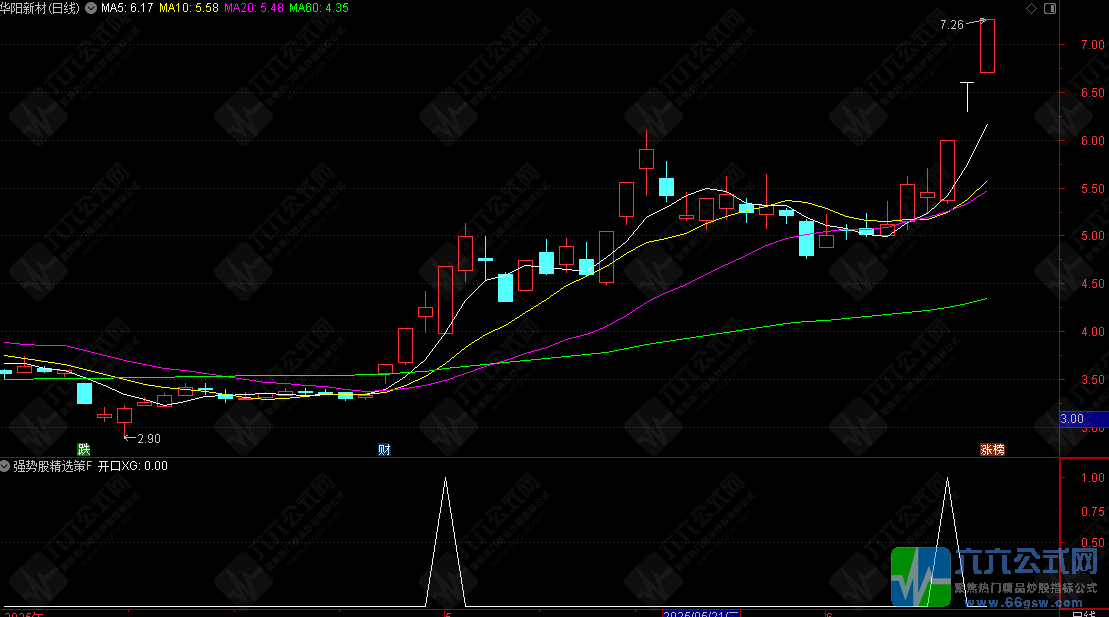
Task: Click the 2.90 low price label
Action: [148, 438]
